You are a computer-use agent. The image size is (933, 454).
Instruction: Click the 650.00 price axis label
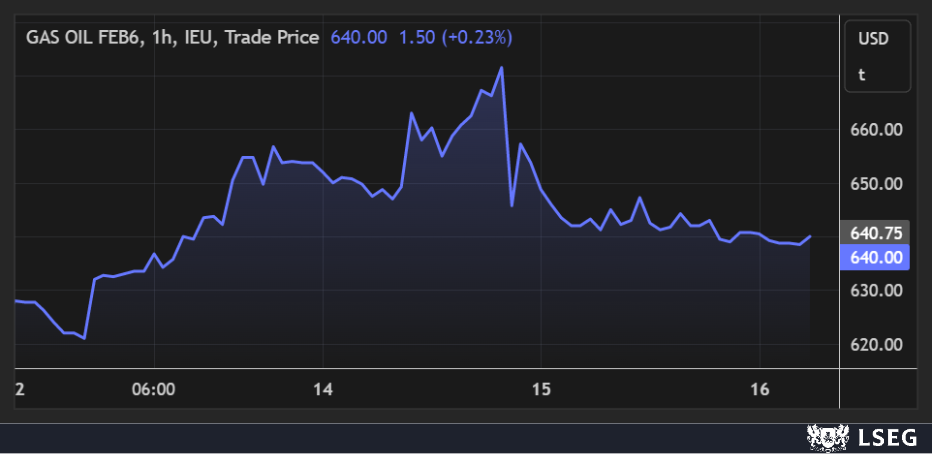pyautogui.click(x=875, y=184)
